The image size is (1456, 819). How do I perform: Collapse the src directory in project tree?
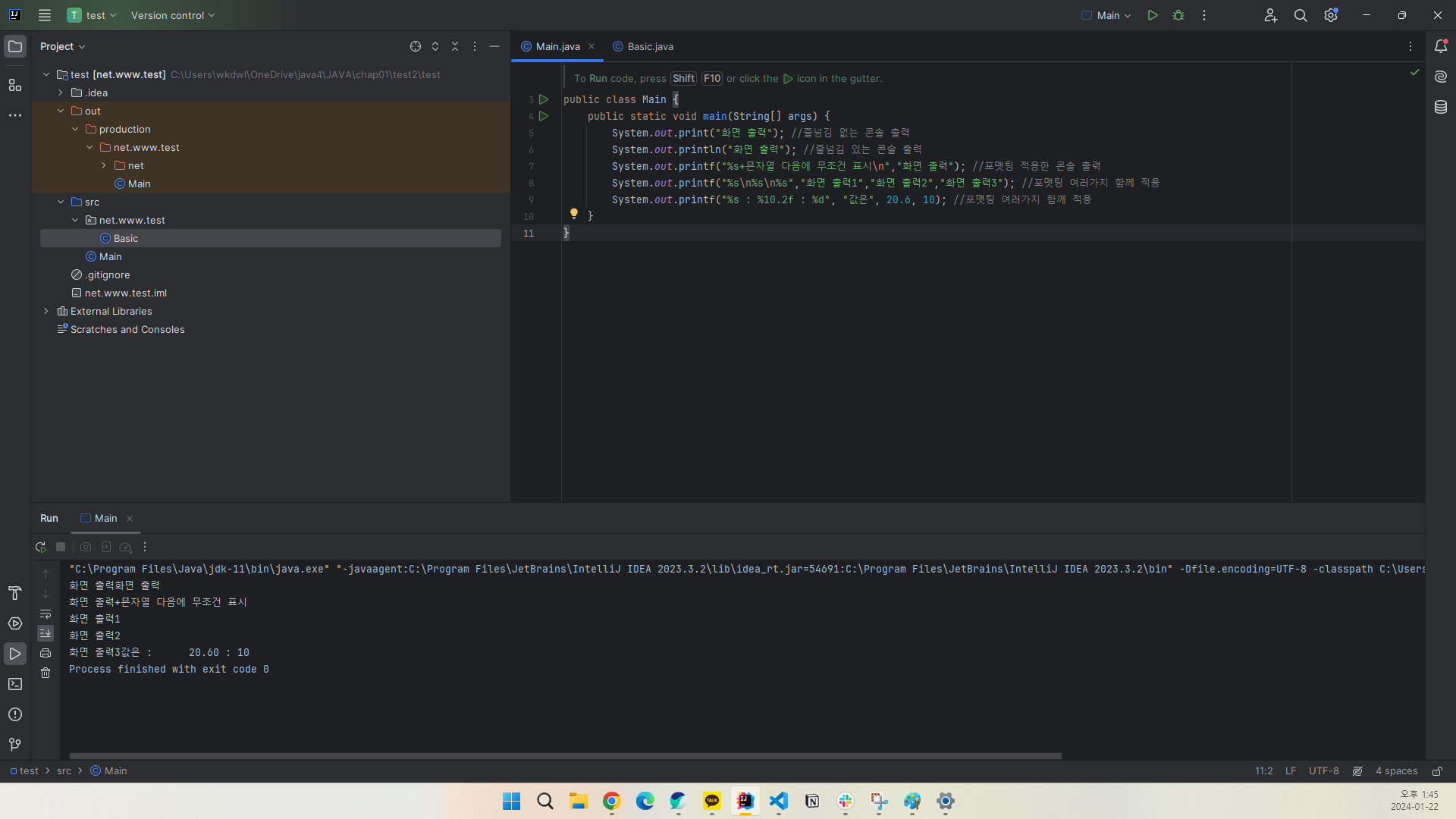pyautogui.click(x=61, y=201)
